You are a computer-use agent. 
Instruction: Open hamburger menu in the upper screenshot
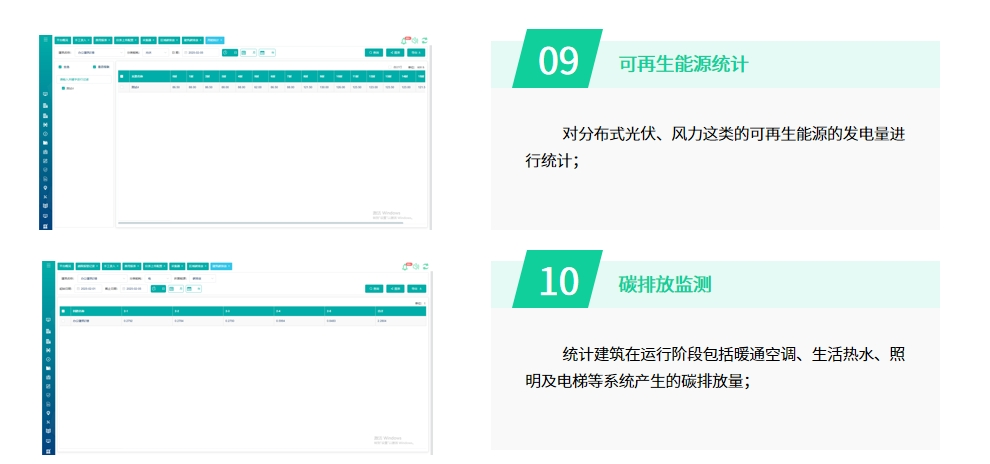coord(46,40)
